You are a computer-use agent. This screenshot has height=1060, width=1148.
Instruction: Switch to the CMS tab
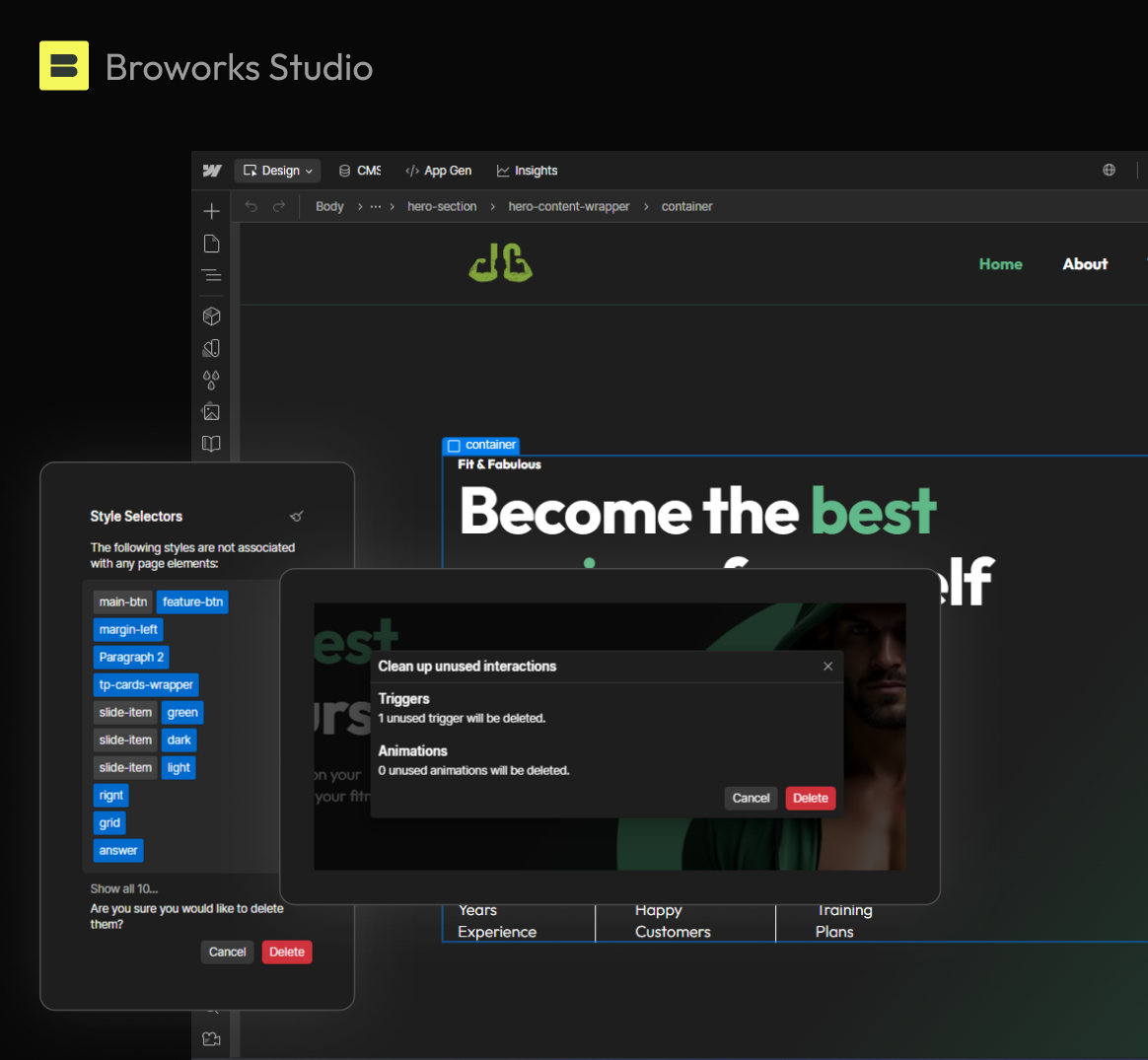pyautogui.click(x=359, y=171)
